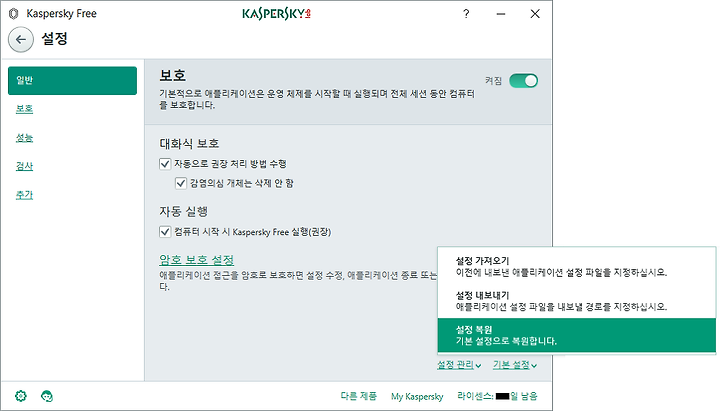Click the 라이센스 days remaining link

[497, 396]
